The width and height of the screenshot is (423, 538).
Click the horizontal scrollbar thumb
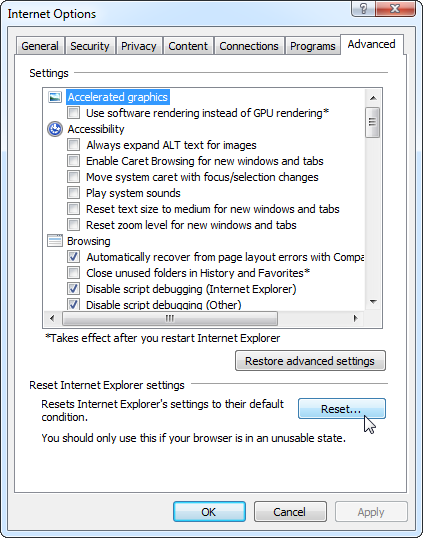[170, 318]
